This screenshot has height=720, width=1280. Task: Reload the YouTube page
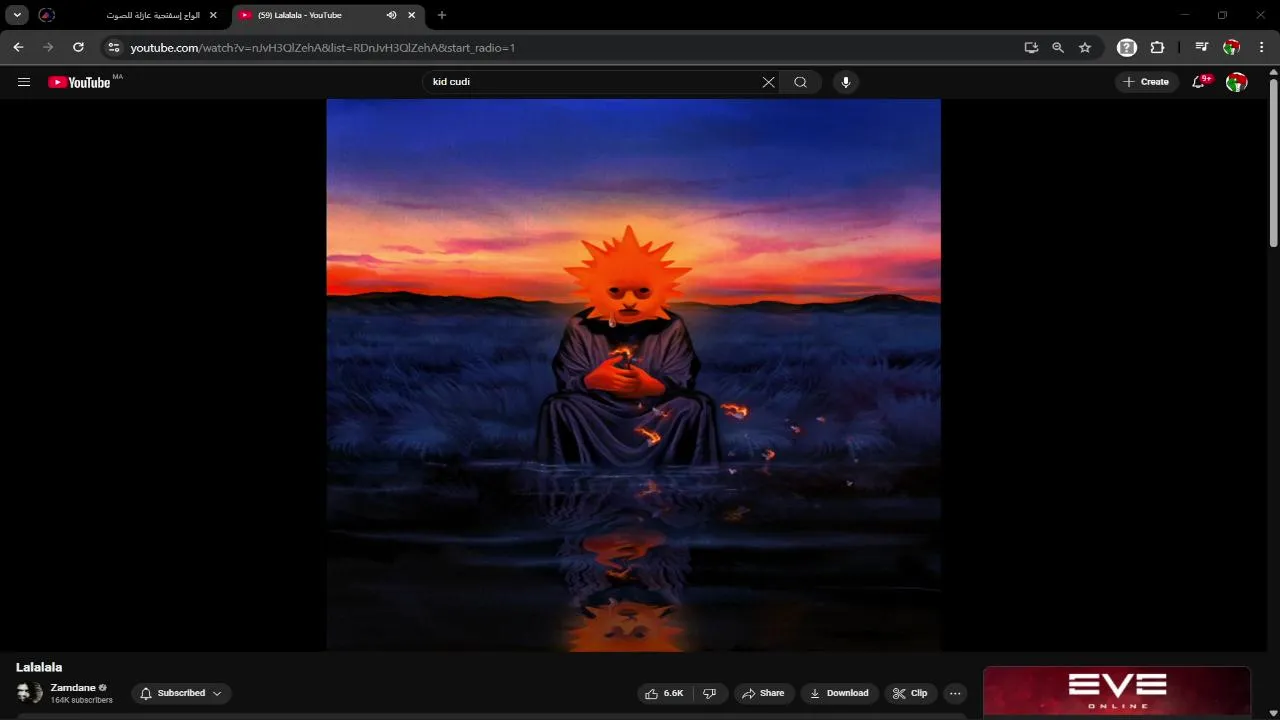78,47
